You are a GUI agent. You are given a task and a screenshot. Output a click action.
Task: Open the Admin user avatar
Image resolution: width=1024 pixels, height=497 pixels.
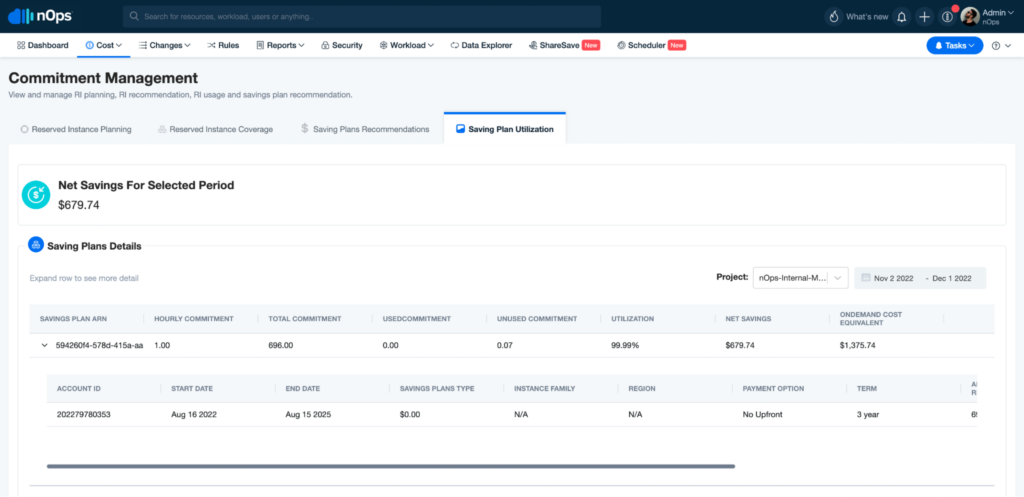[970, 16]
